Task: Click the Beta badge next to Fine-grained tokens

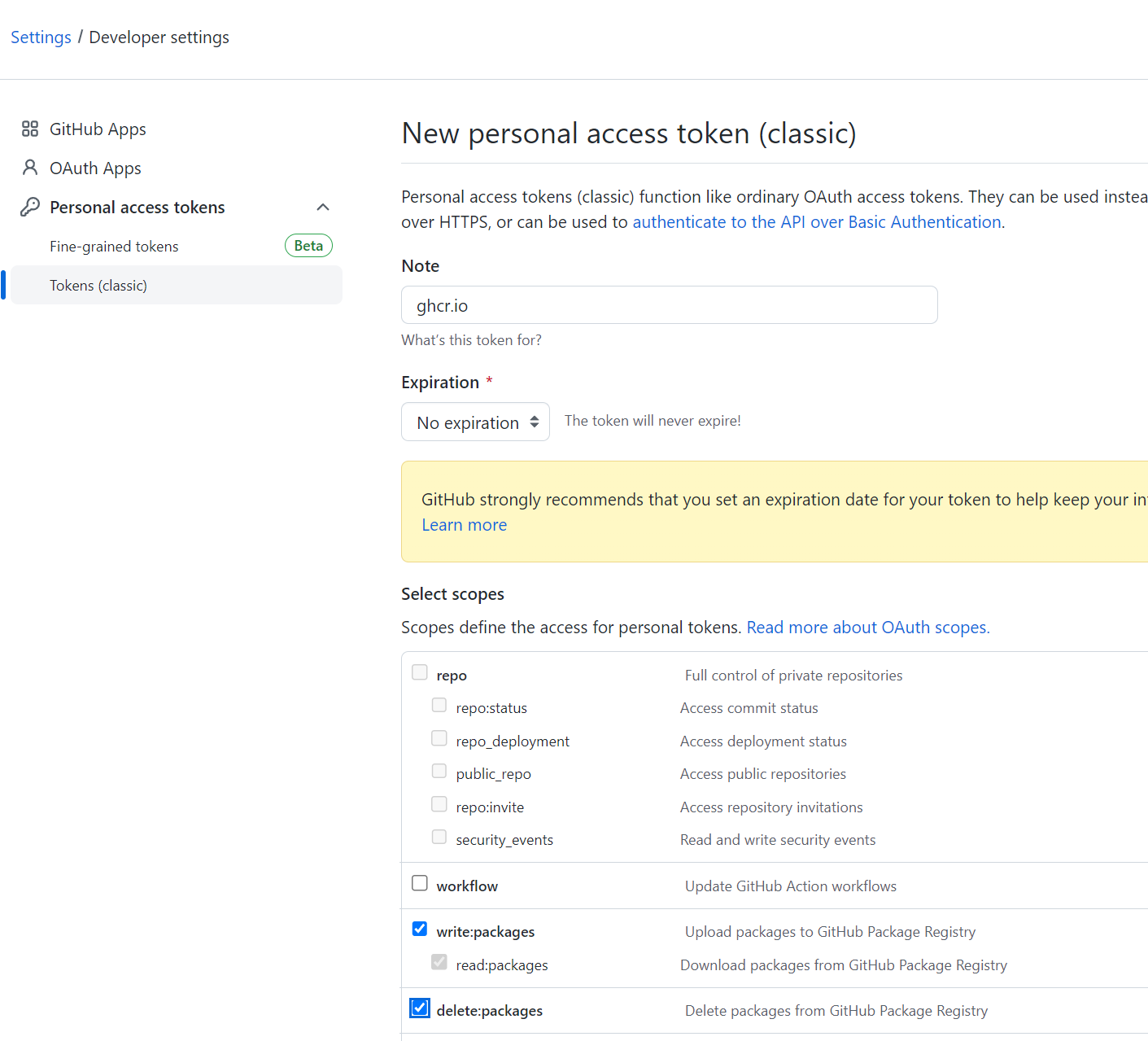Action: click(x=308, y=246)
